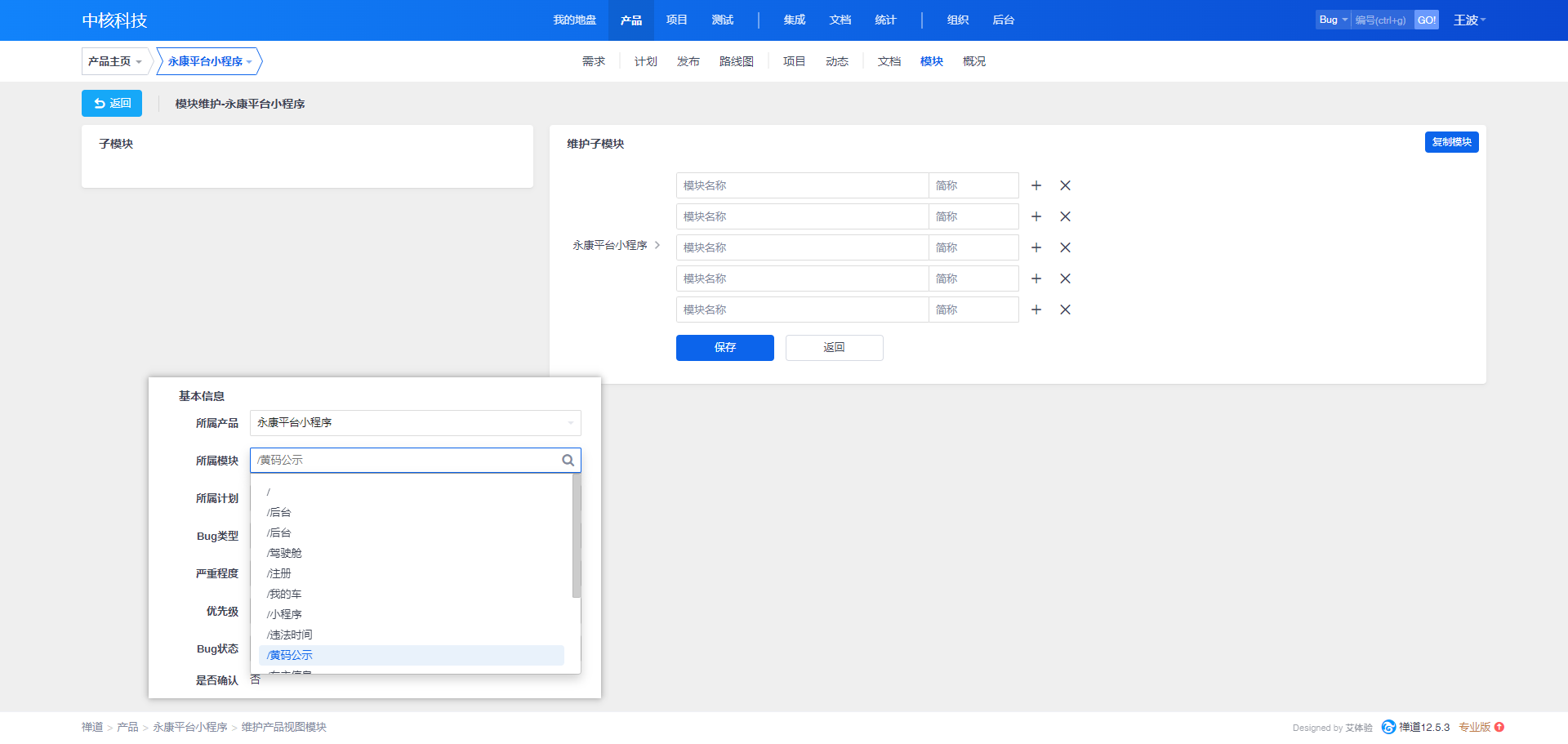Open the Bug search type dropdown
Viewport: 1568px width, 744px height.
pyautogui.click(x=1333, y=20)
